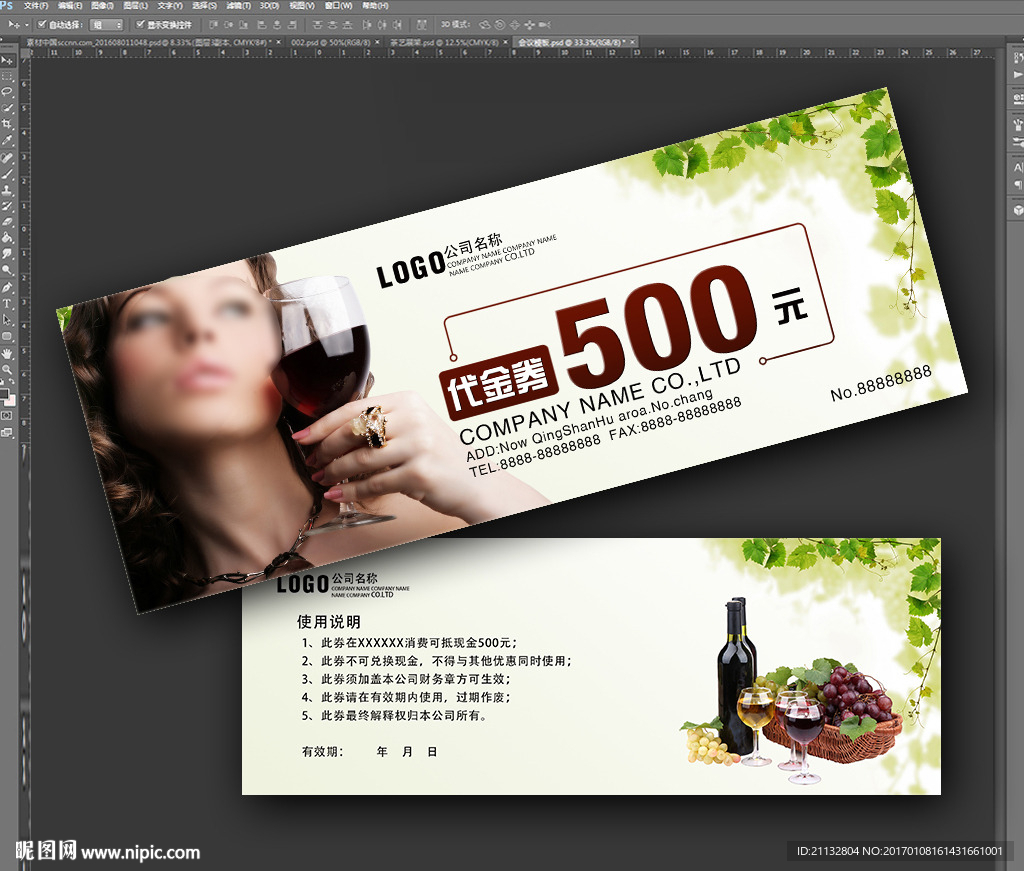The image size is (1024, 871).
Task: Select the Rectangular Marquee tool
Action: click(7, 76)
